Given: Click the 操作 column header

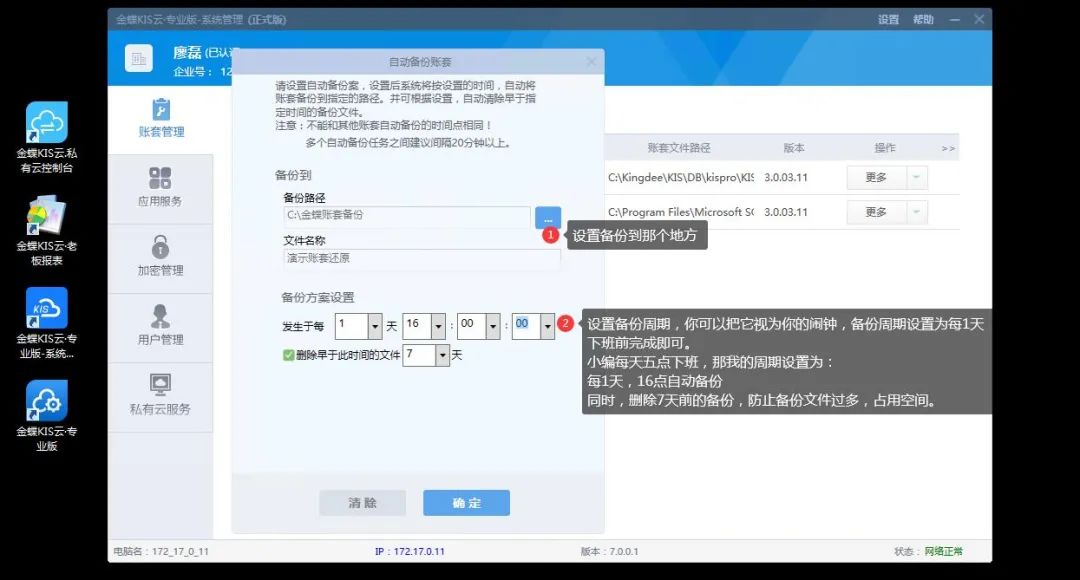Looking at the screenshot, I should click(x=884, y=147).
